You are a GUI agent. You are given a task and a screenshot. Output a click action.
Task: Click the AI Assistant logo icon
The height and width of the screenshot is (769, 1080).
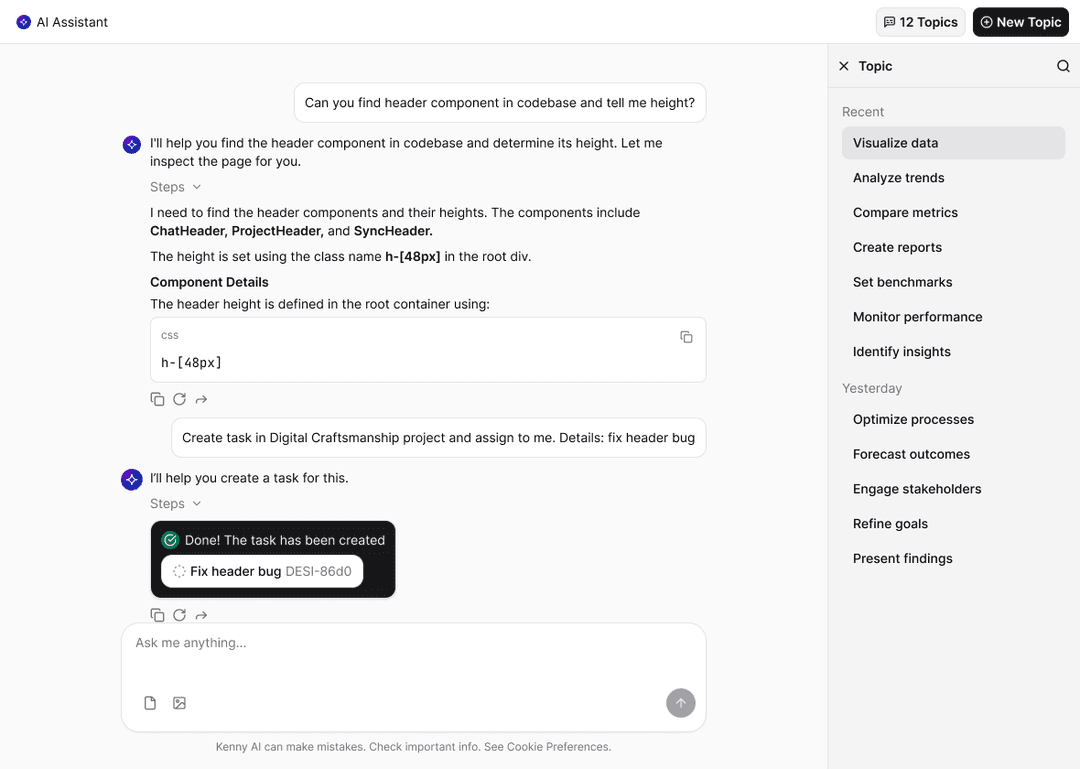point(23,21)
